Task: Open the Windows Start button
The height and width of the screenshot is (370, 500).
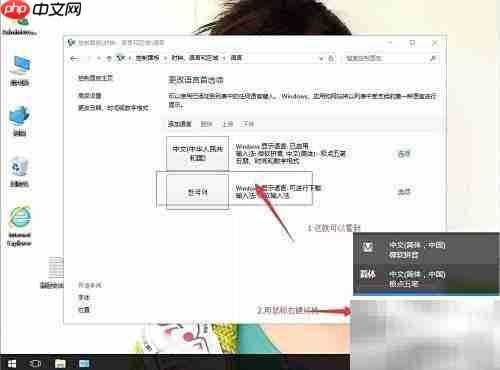Action: (x=11, y=363)
